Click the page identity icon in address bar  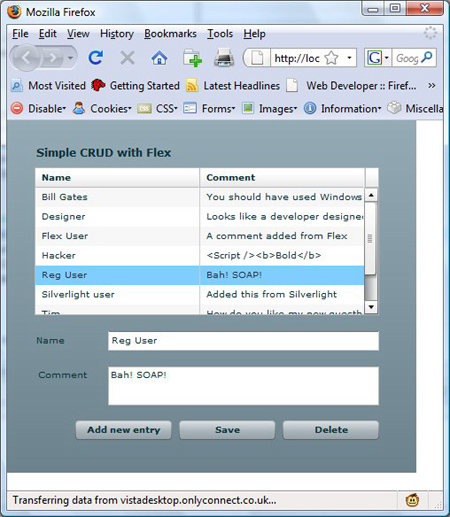point(257,58)
